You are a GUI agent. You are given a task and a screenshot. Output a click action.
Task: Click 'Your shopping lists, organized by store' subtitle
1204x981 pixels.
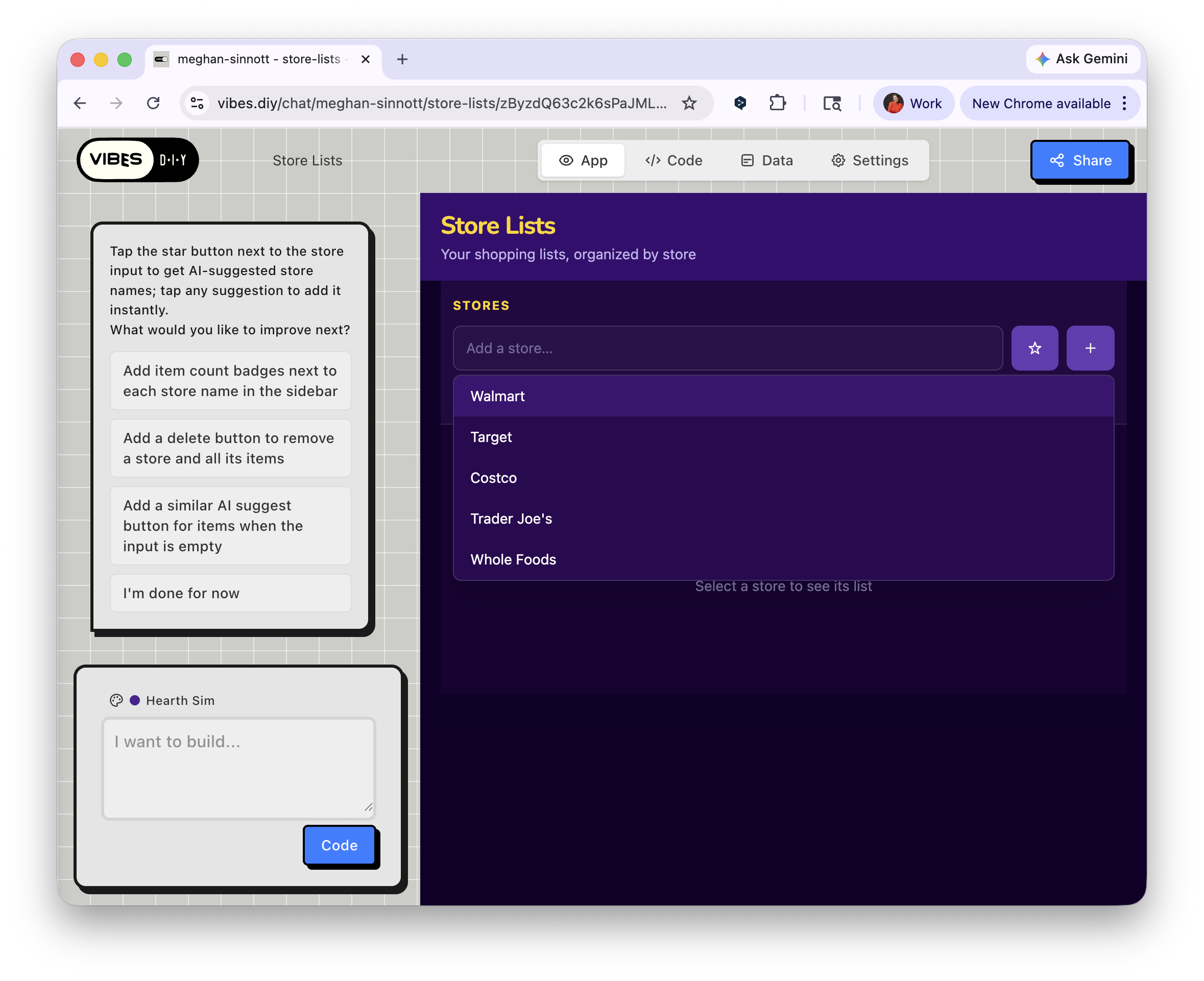(568, 254)
